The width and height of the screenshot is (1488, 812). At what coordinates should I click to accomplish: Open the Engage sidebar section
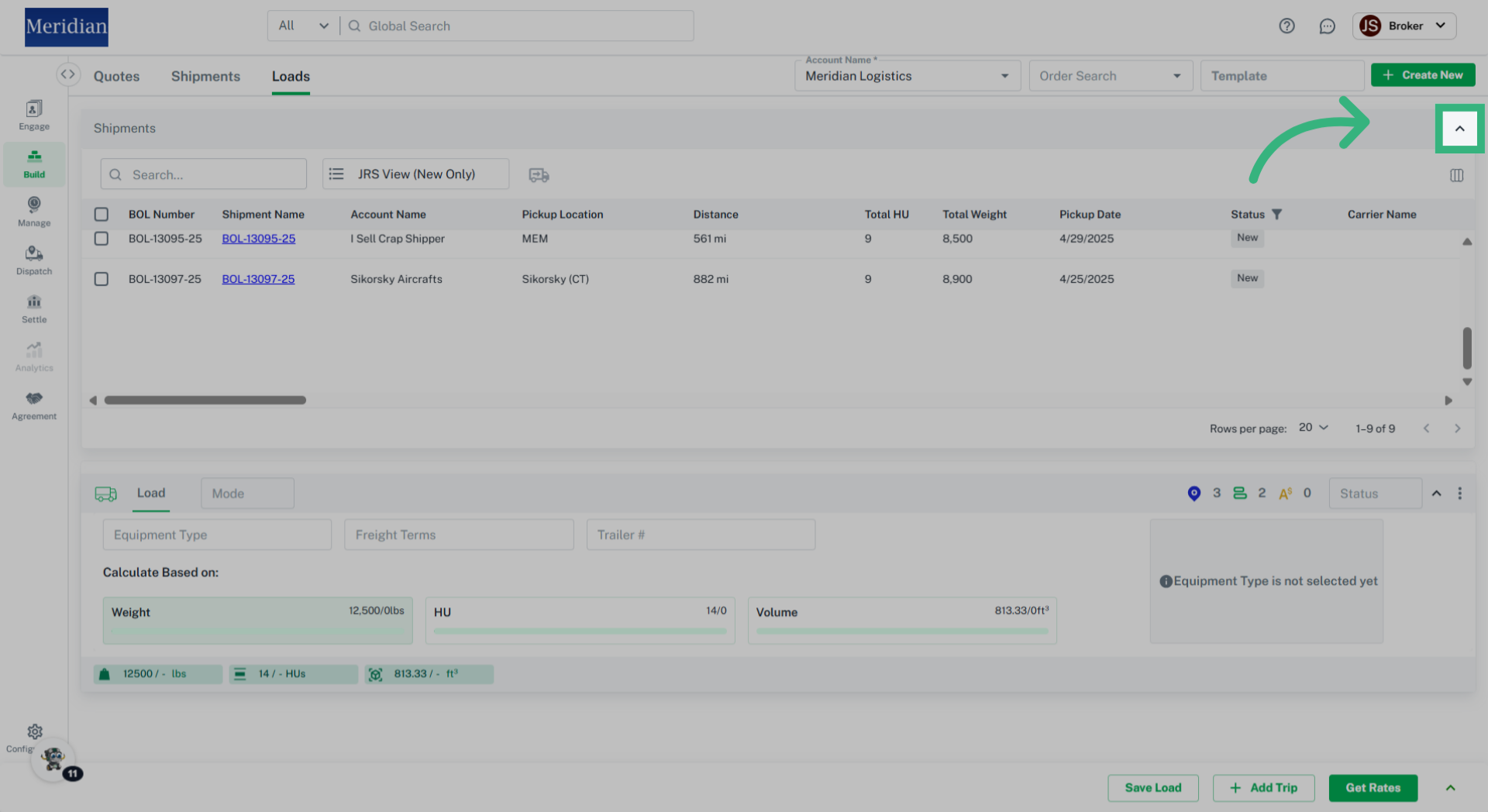[x=34, y=115]
